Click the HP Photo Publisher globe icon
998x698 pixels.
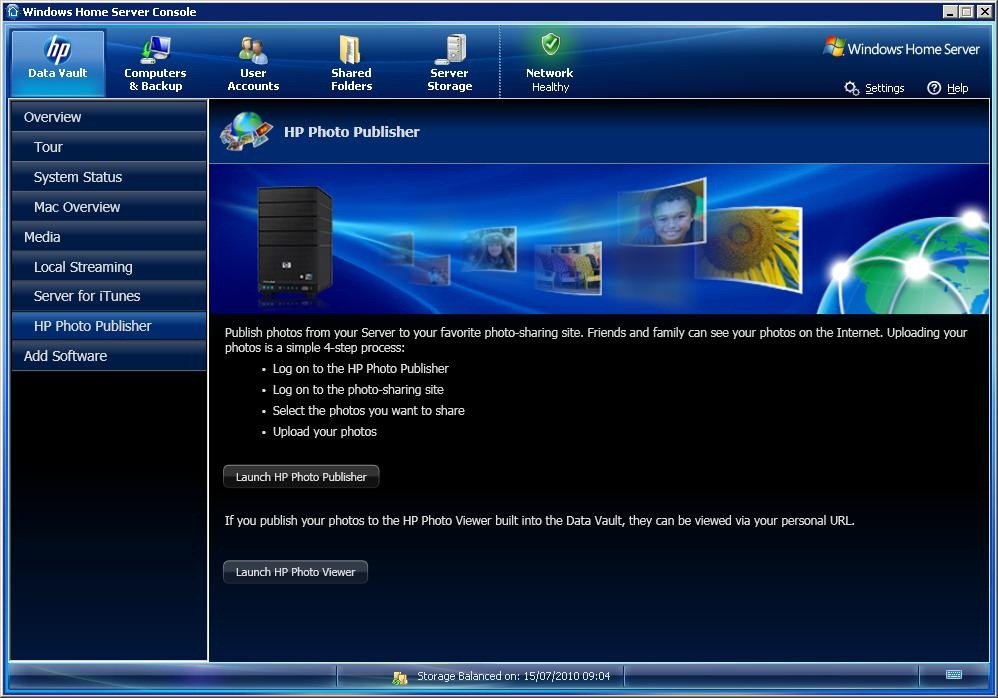point(246,132)
